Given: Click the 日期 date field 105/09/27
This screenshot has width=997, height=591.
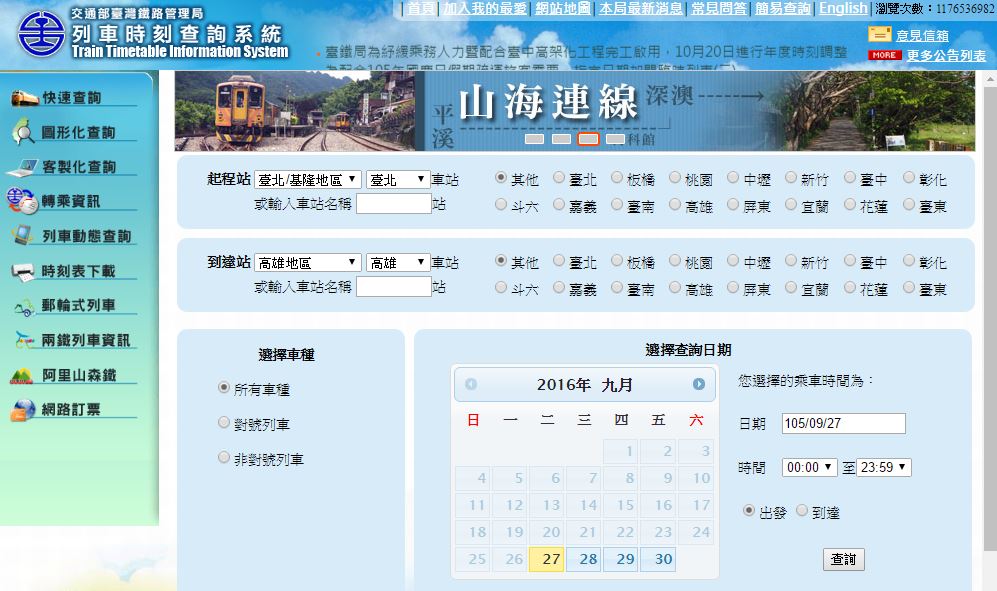Looking at the screenshot, I should click(844, 423).
